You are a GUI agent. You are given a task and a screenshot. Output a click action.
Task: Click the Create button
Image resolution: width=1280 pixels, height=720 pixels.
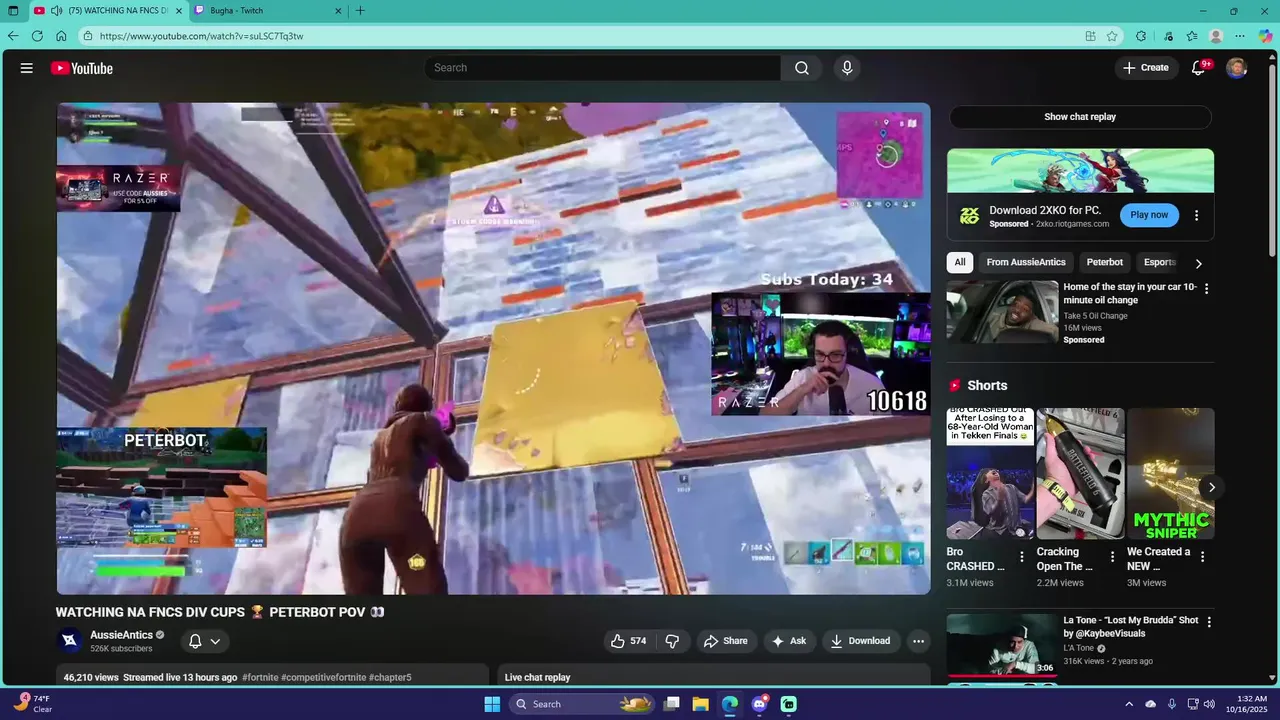(1146, 68)
